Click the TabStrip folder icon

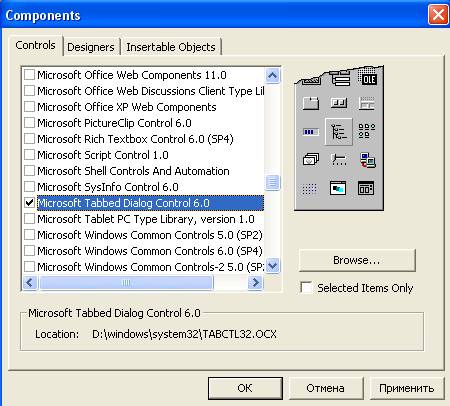tap(311, 103)
